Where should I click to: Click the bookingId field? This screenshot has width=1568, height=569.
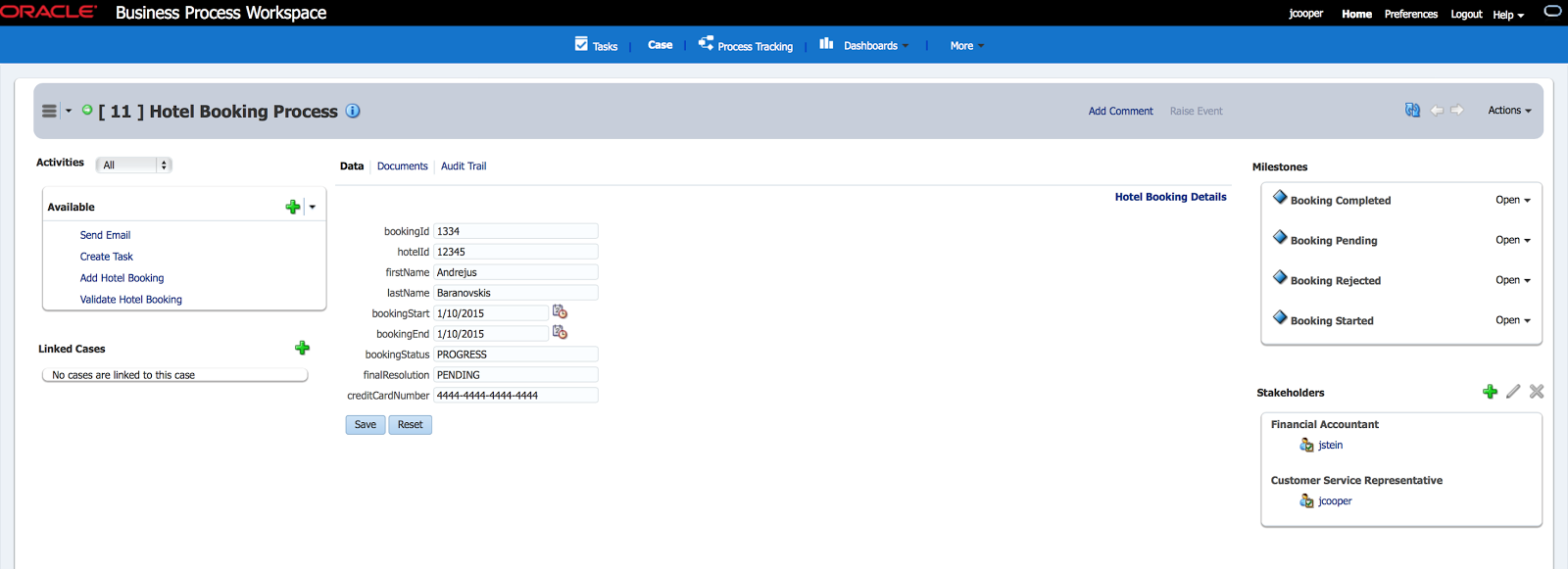point(515,231)
